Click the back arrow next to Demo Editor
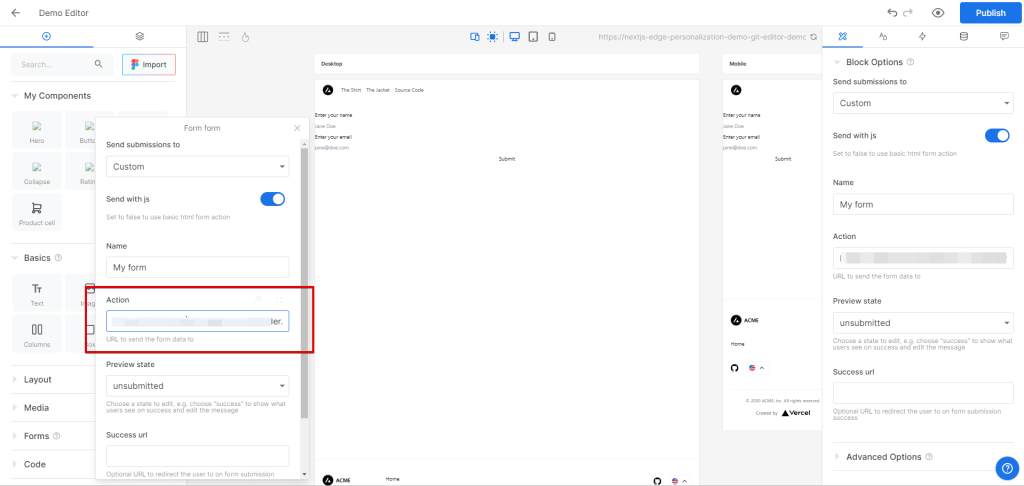 [x=15, y=13]
